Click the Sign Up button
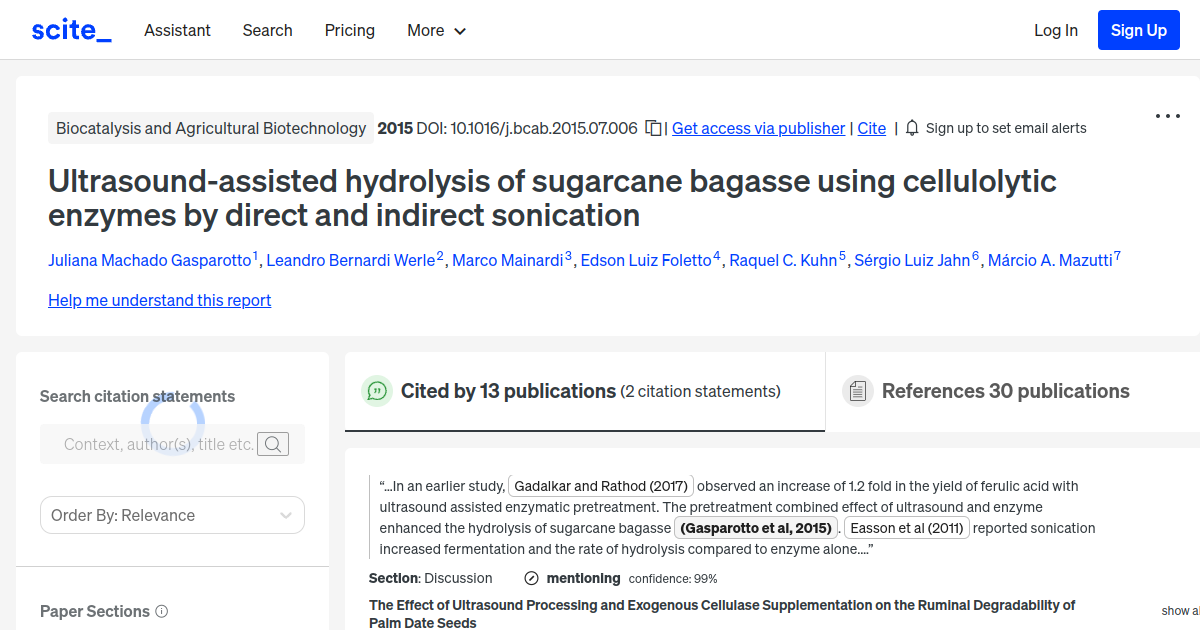 click(1138, 29)
